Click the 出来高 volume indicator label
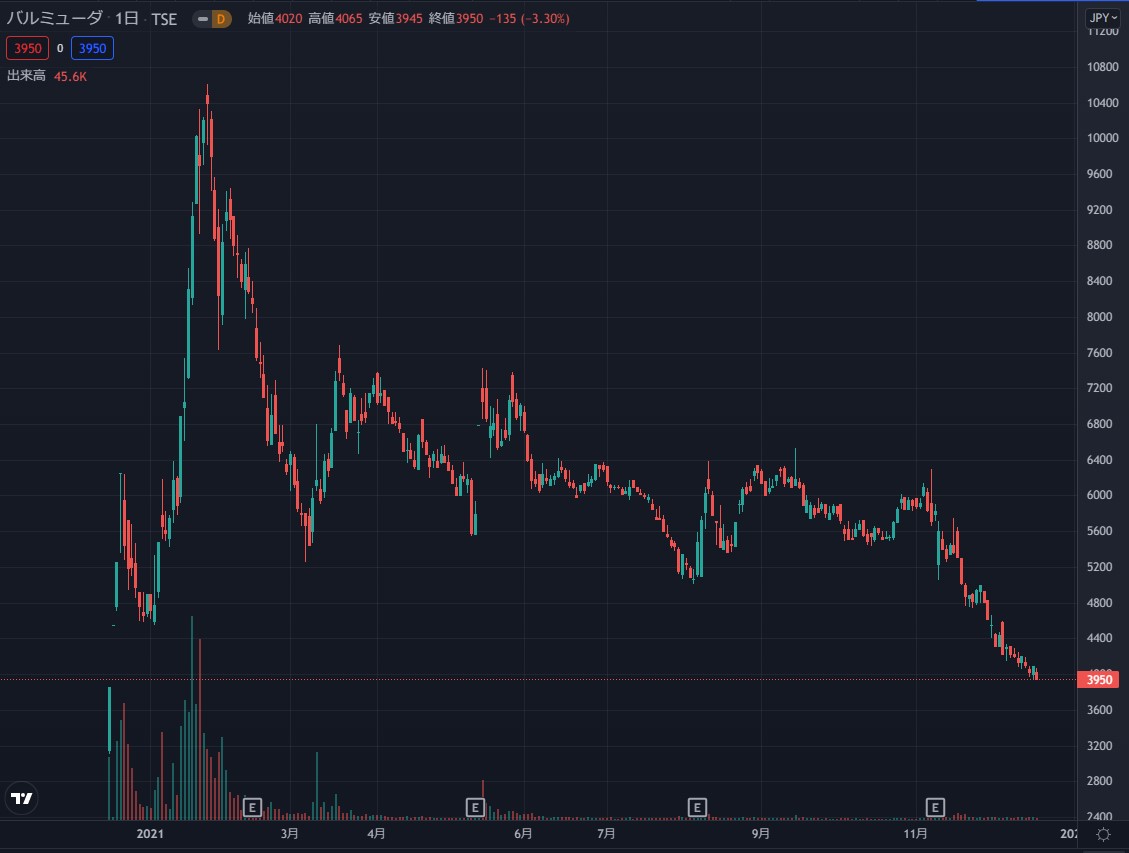1129x853 pixels. click(27, 76)
